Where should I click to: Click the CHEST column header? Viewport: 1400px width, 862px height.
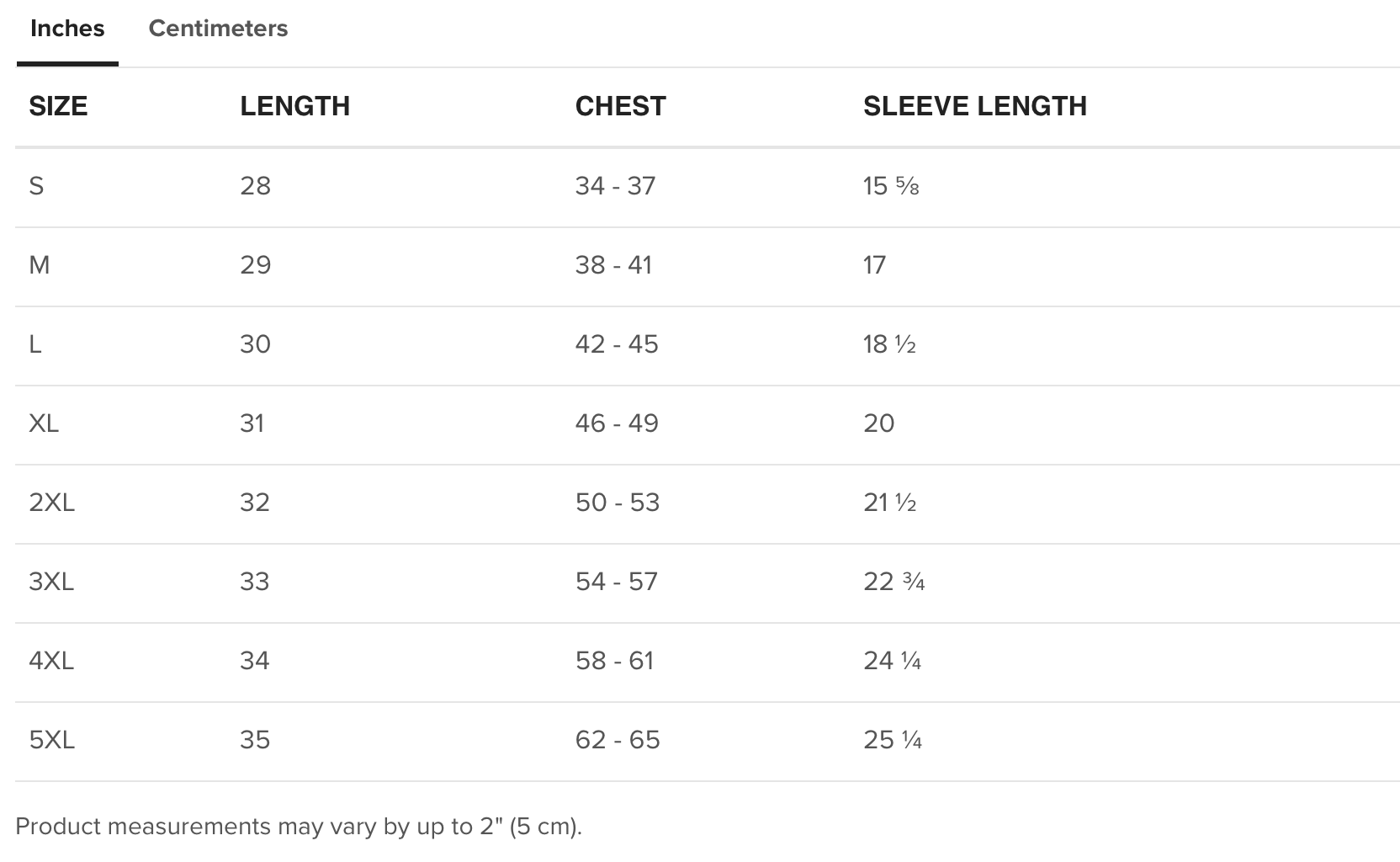click(x=620, y=106)
